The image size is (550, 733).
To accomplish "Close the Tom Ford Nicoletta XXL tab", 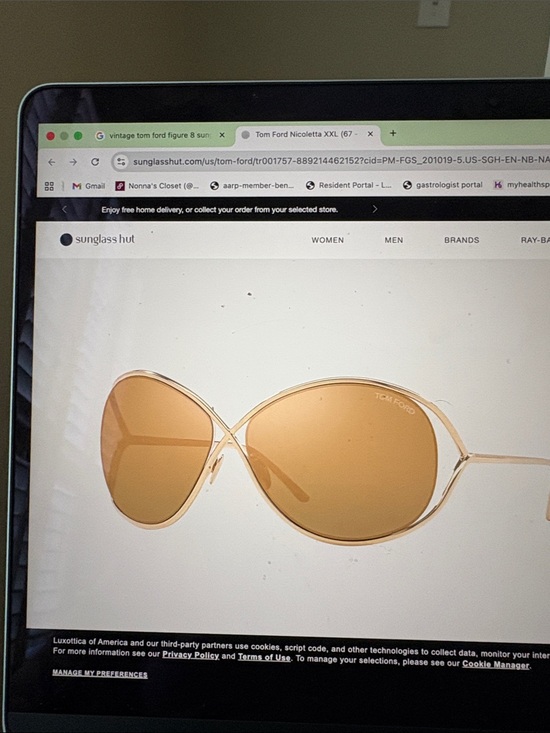I will (x=370, y=134).
